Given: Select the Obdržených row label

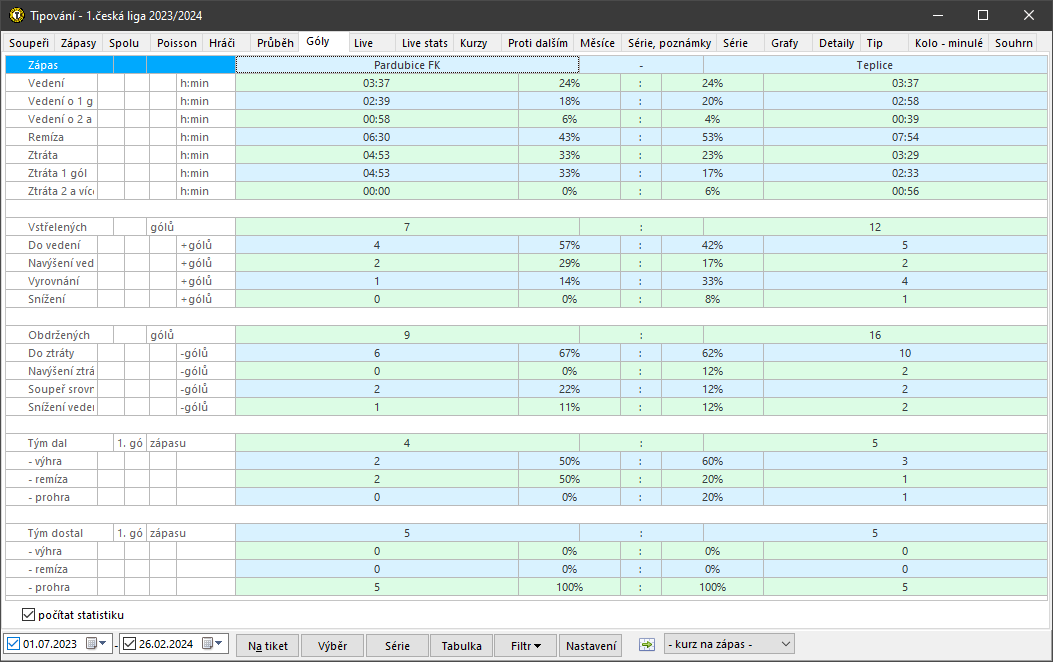Looking at the screenshot, I should (x=58, y=335).
